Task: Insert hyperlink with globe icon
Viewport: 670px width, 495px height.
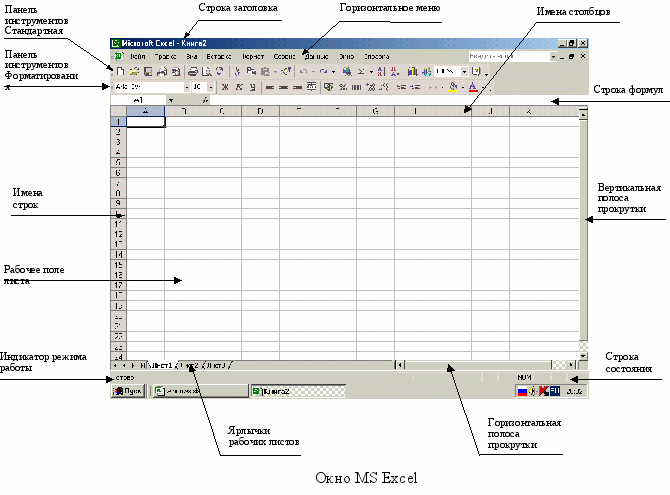Action: click(x=347, y=71)
